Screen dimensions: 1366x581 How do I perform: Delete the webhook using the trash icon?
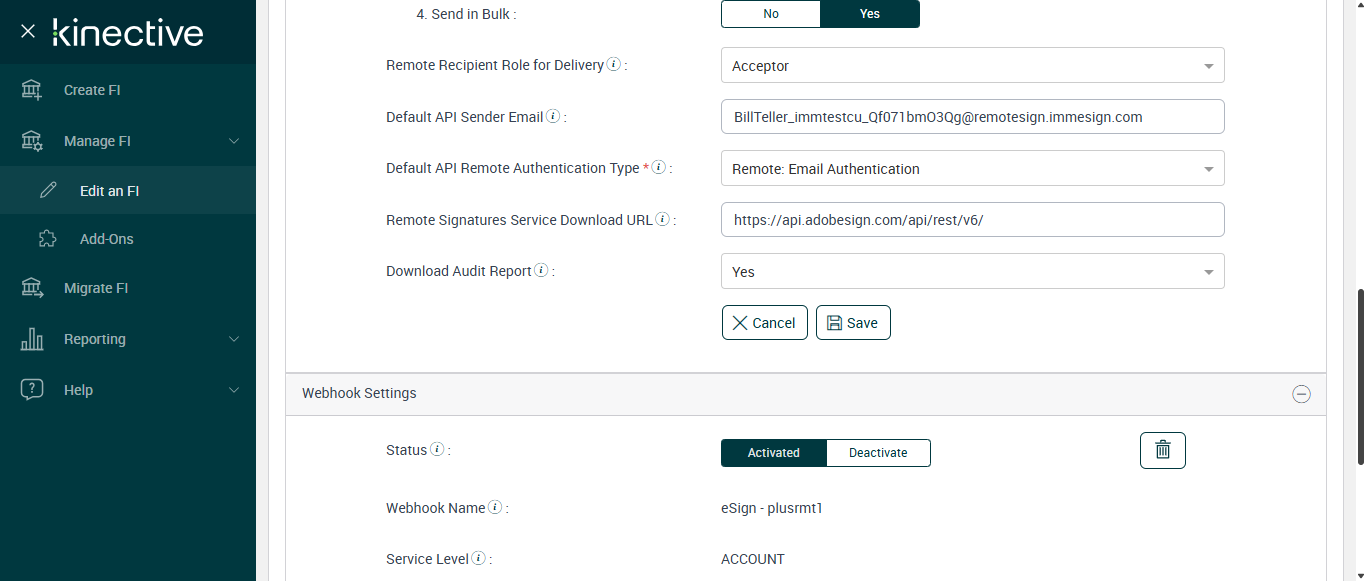pos(1162,450)
